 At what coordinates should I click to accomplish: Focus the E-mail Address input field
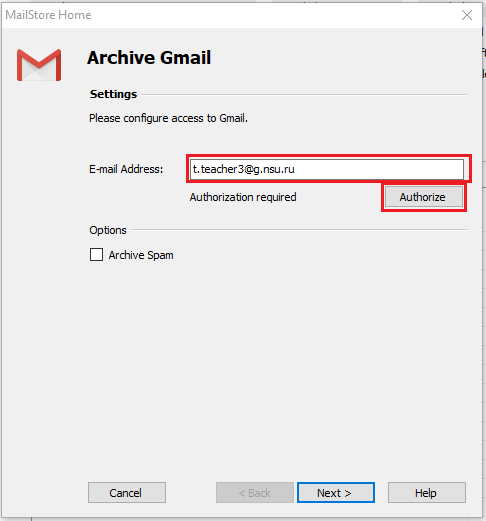tap(327, 169)
